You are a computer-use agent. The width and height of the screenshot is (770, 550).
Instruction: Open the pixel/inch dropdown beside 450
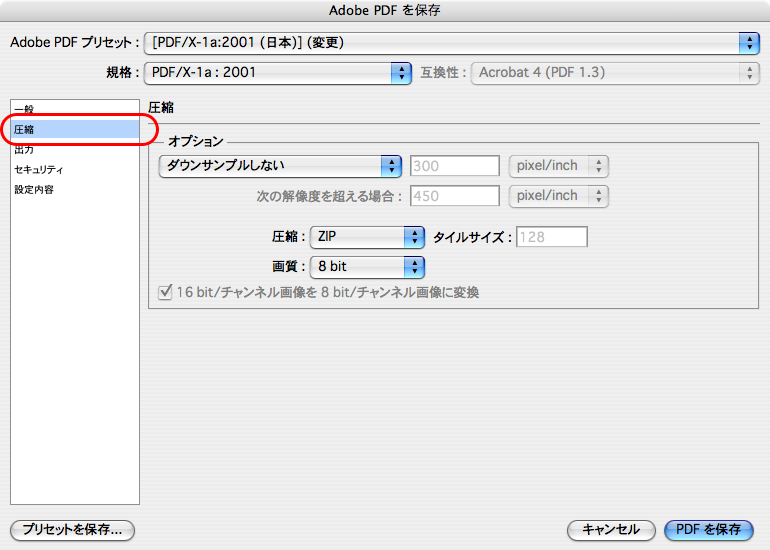pos(559,196)
